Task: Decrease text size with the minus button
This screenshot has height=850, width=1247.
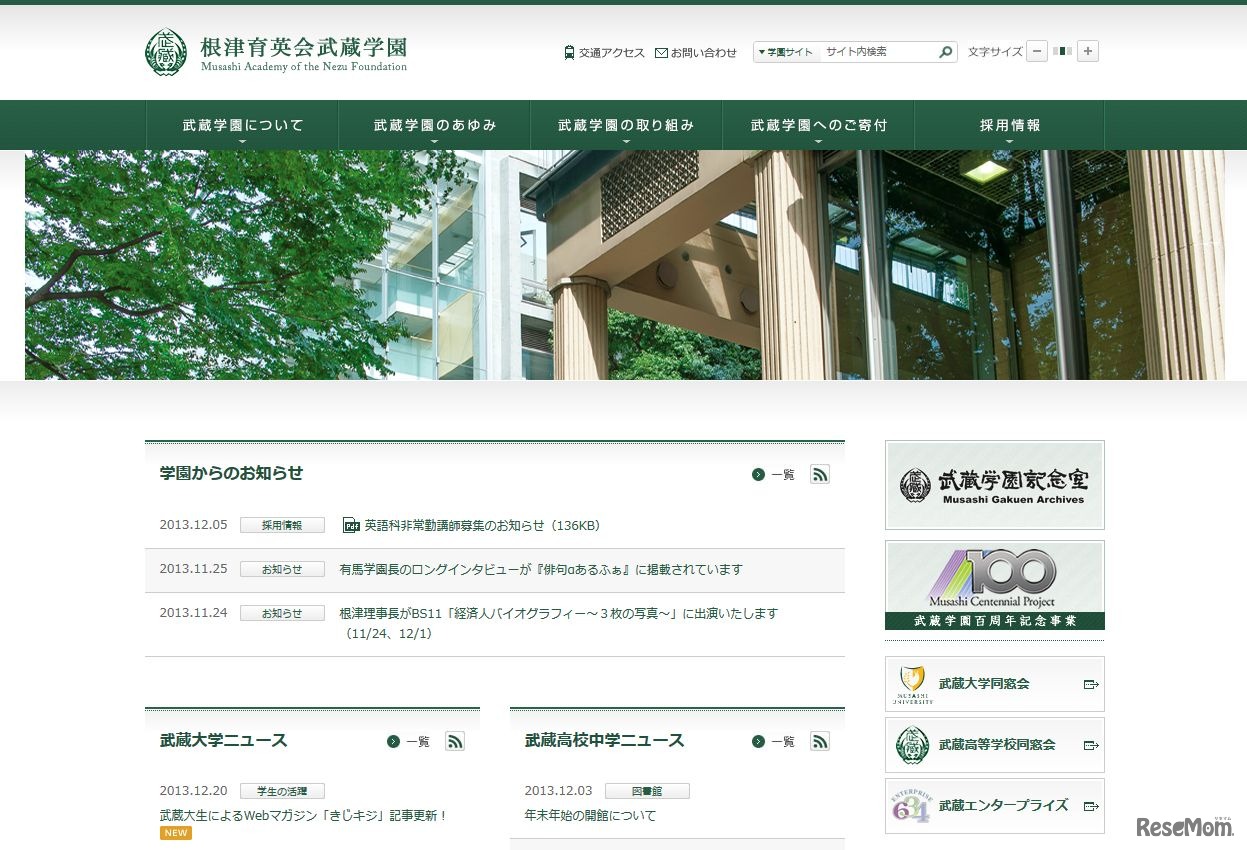Action: [x=1036, y=51]
